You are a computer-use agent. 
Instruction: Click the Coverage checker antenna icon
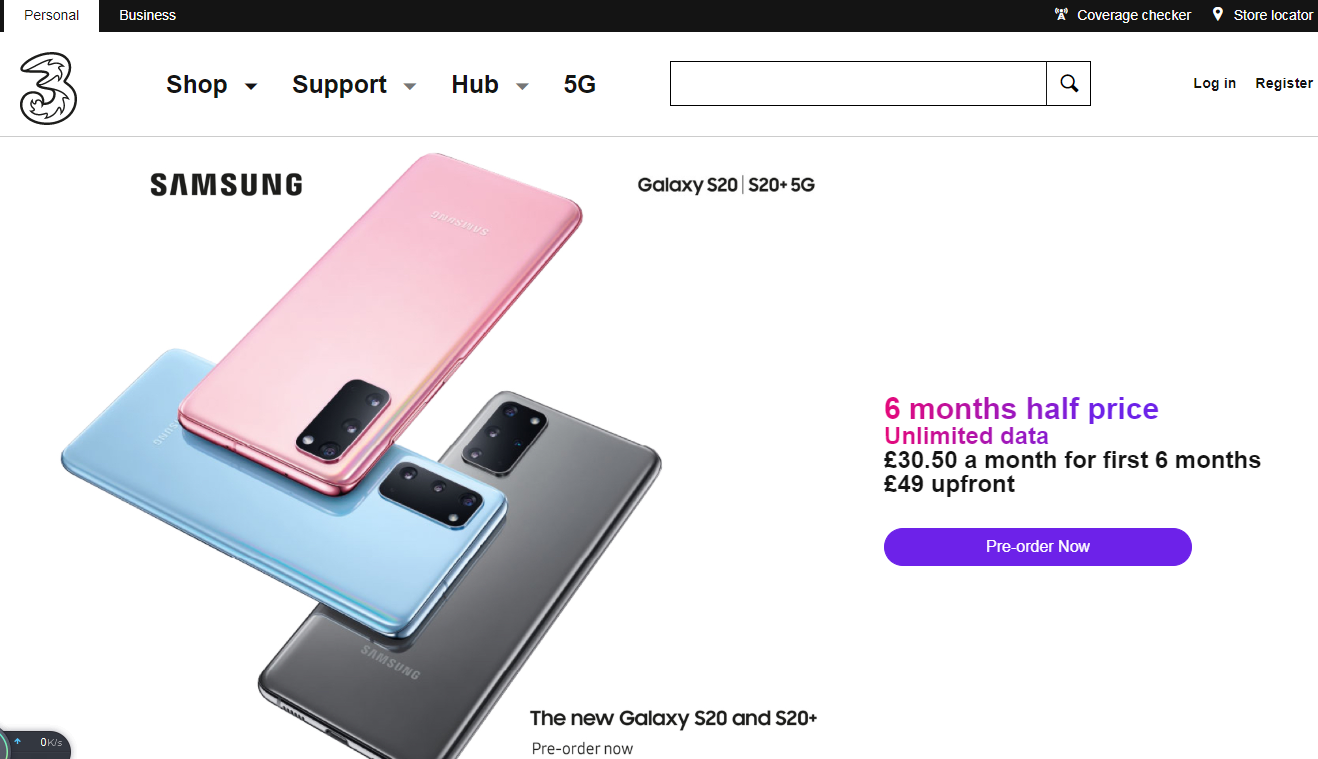(x=1061, y=15)
